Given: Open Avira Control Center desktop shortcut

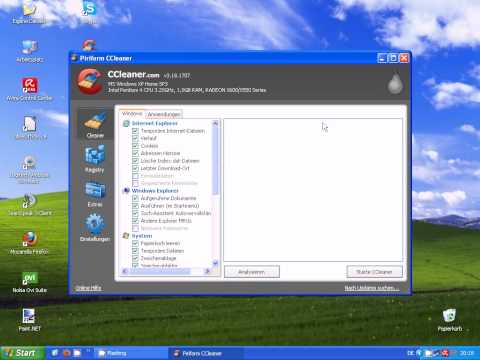Looking at the screenshot, I should click(30, 89).
